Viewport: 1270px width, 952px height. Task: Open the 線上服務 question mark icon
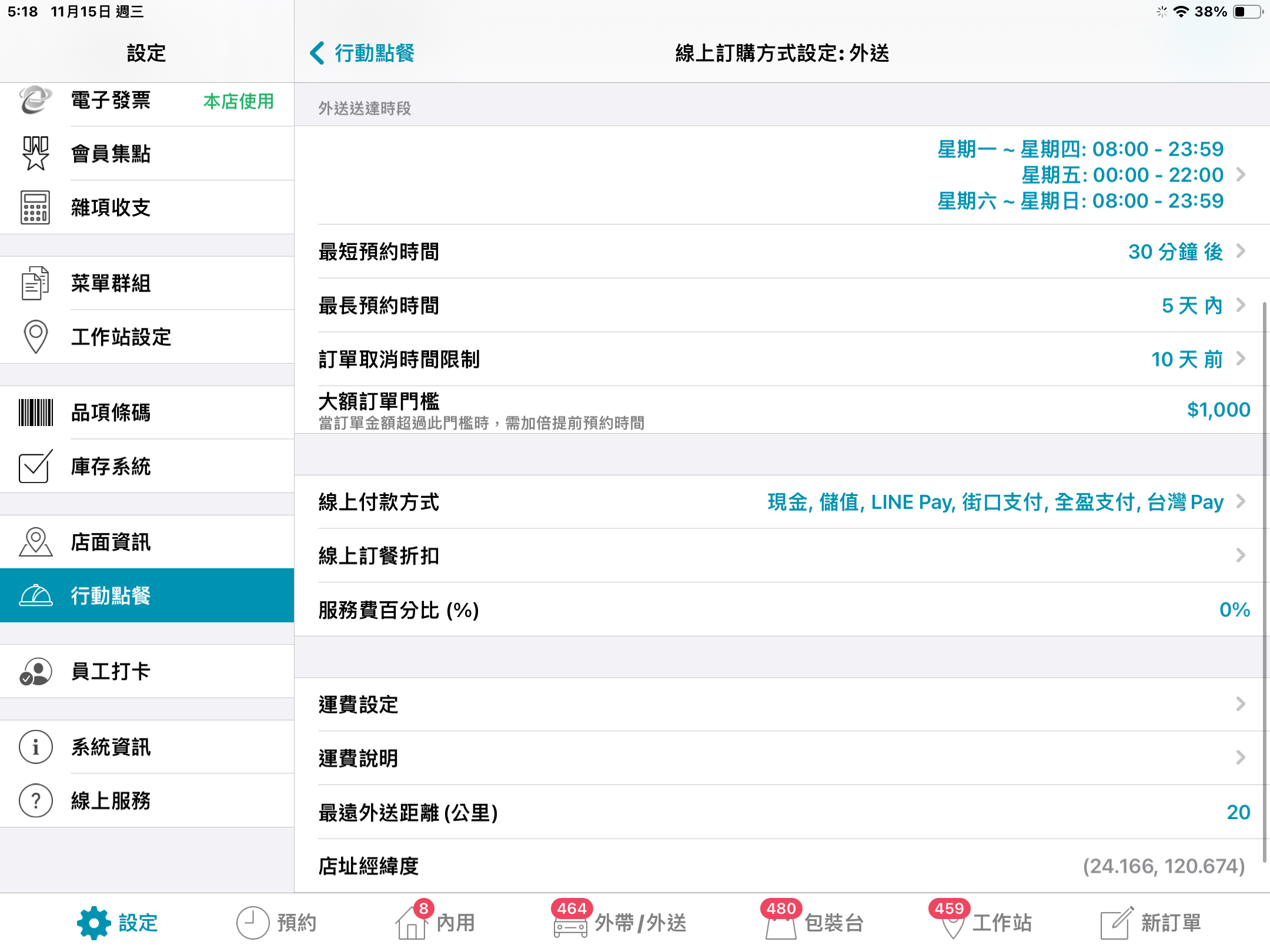[35, 800]
